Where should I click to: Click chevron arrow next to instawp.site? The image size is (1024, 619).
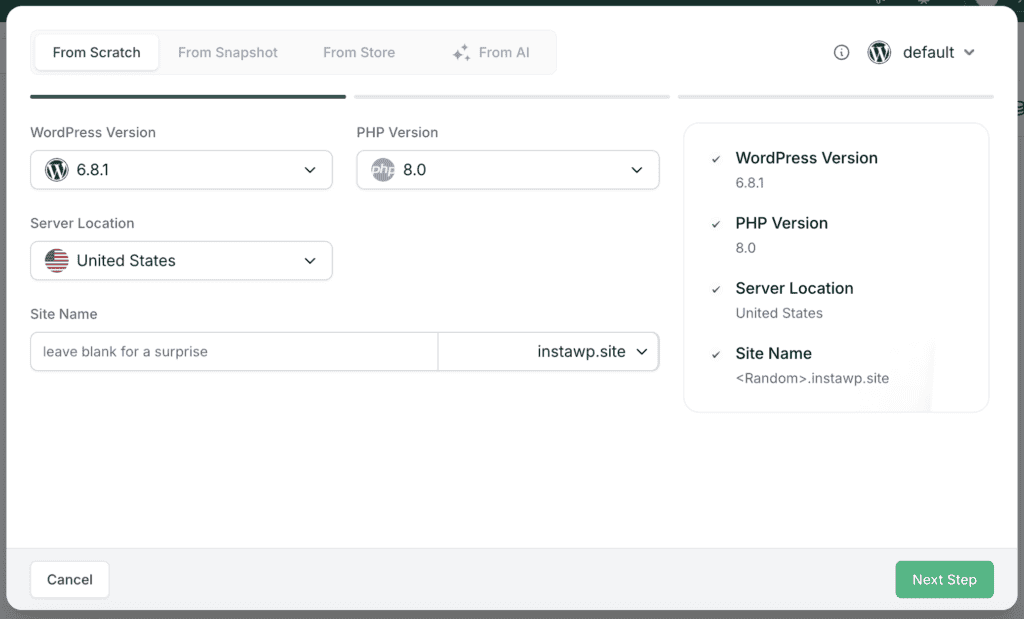click(641, 351)
